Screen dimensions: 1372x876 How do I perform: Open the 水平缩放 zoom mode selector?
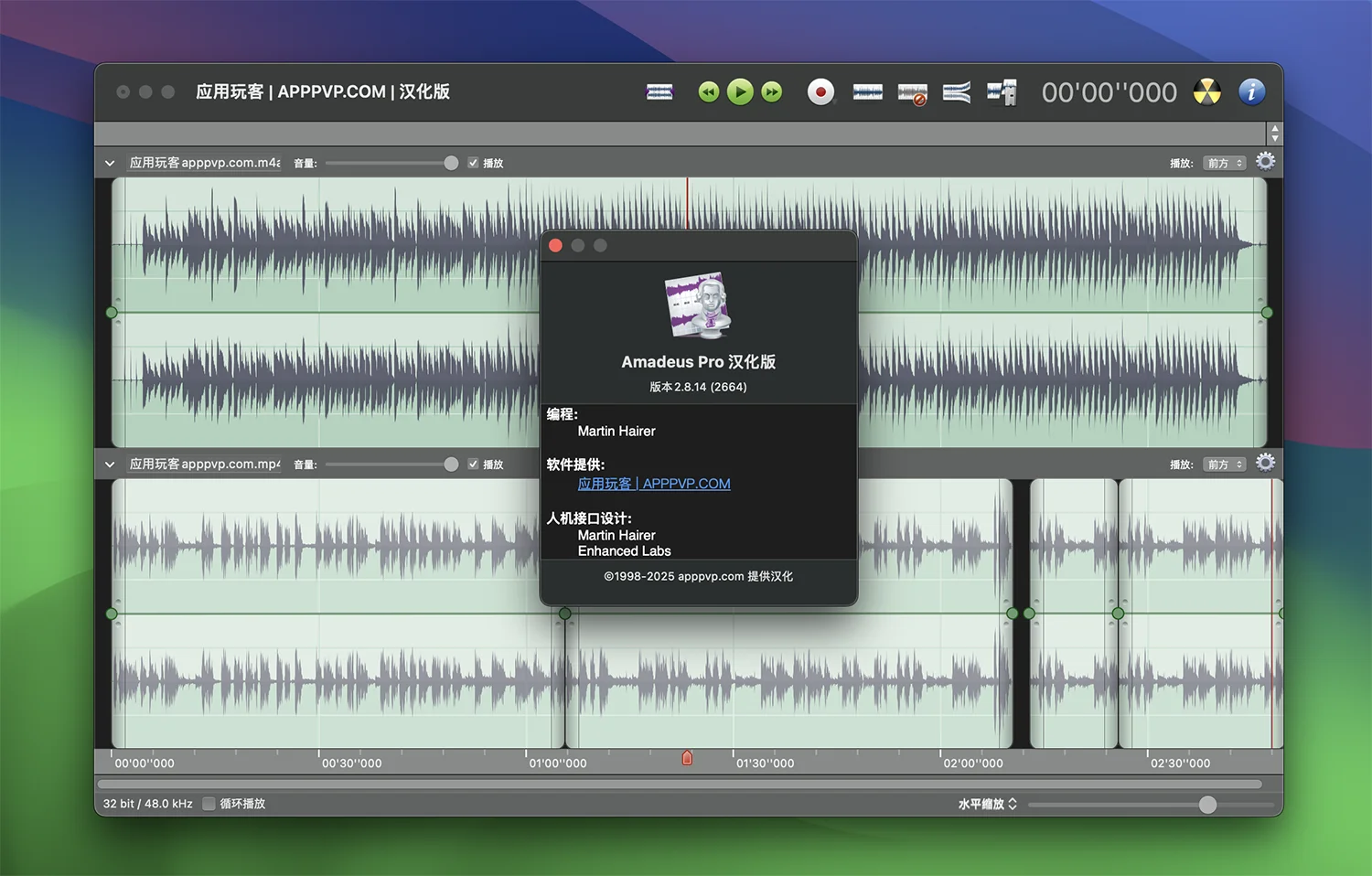pos(987,805)
